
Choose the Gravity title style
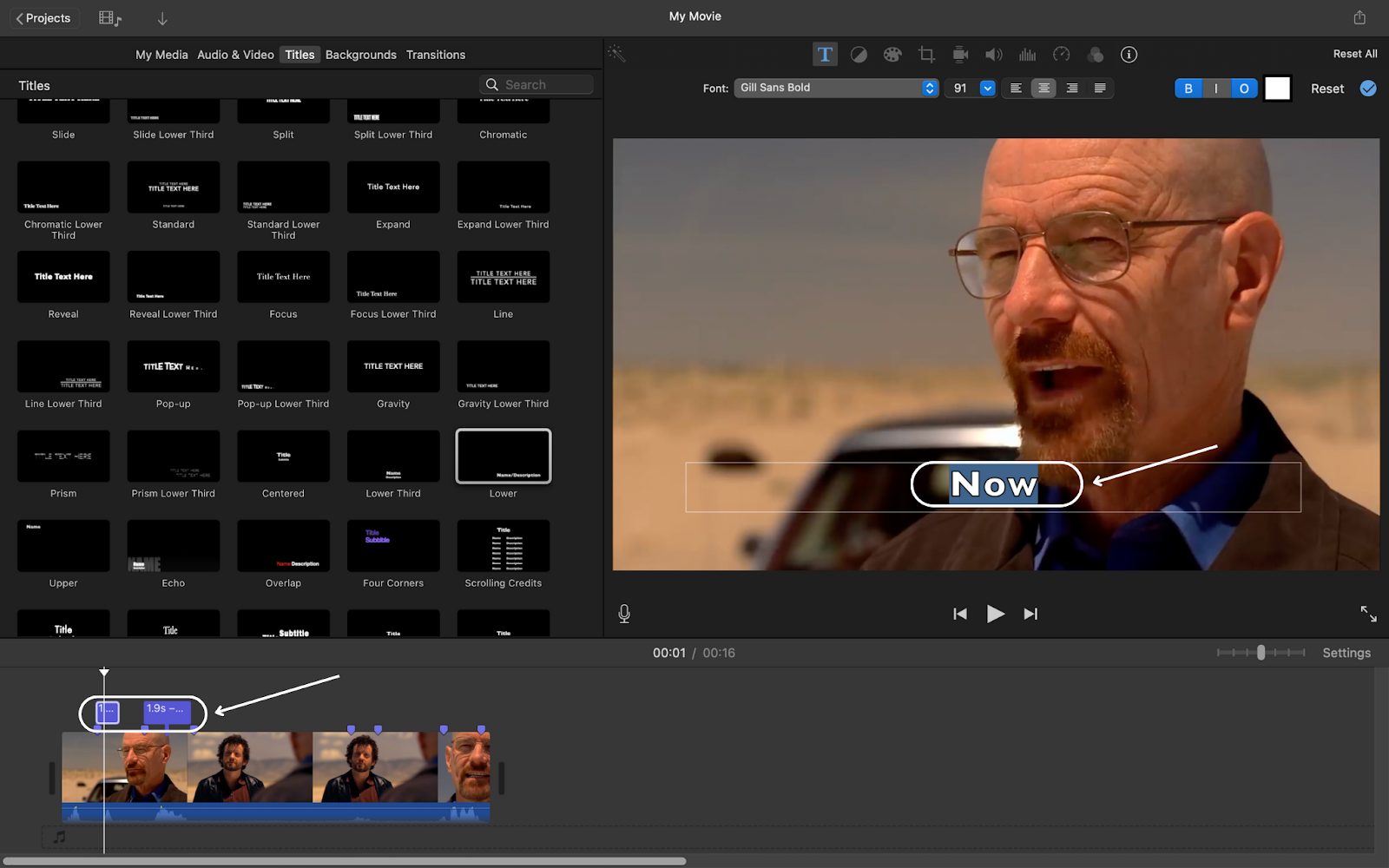(x=393, y=366)
